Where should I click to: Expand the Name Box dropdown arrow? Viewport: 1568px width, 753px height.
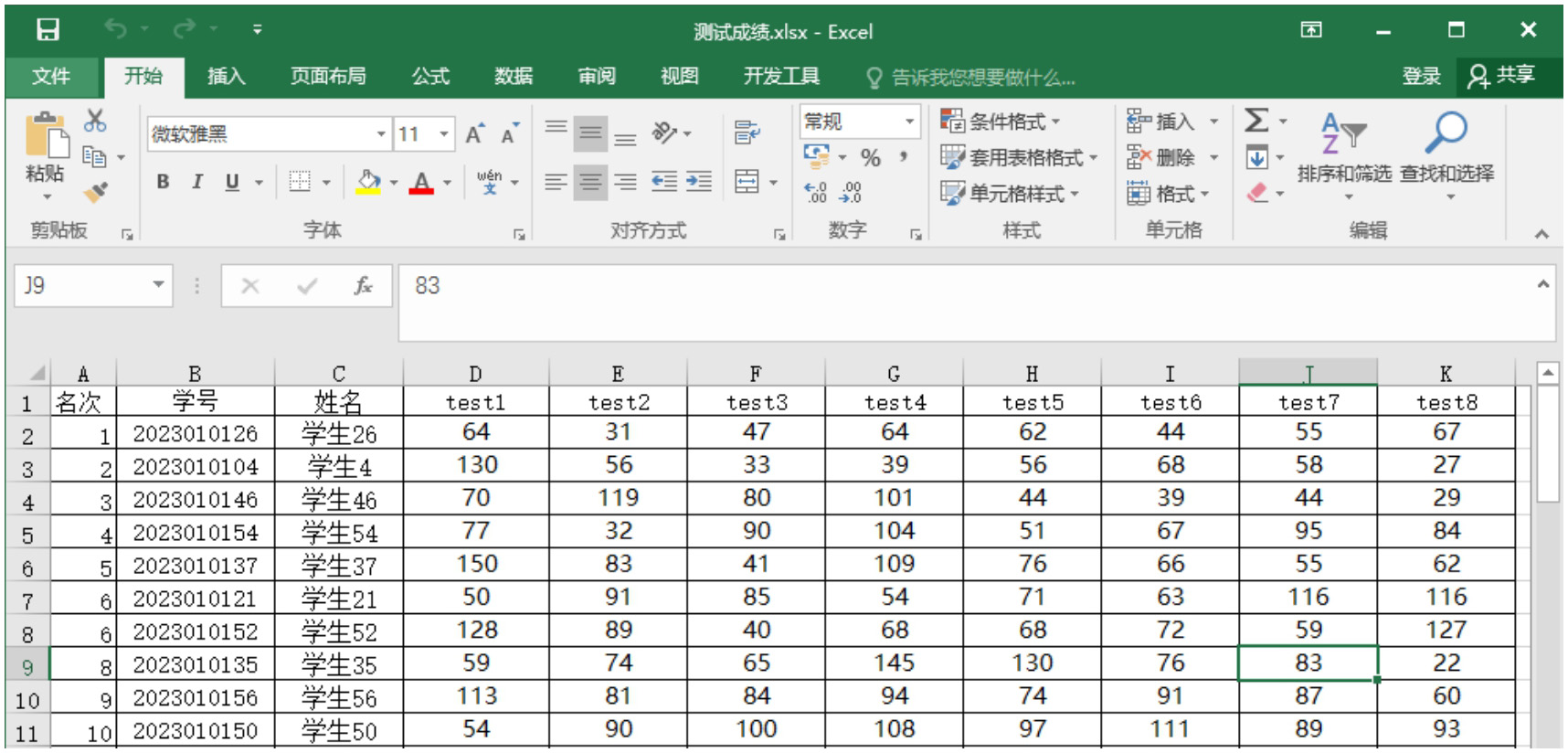[158, 285]
